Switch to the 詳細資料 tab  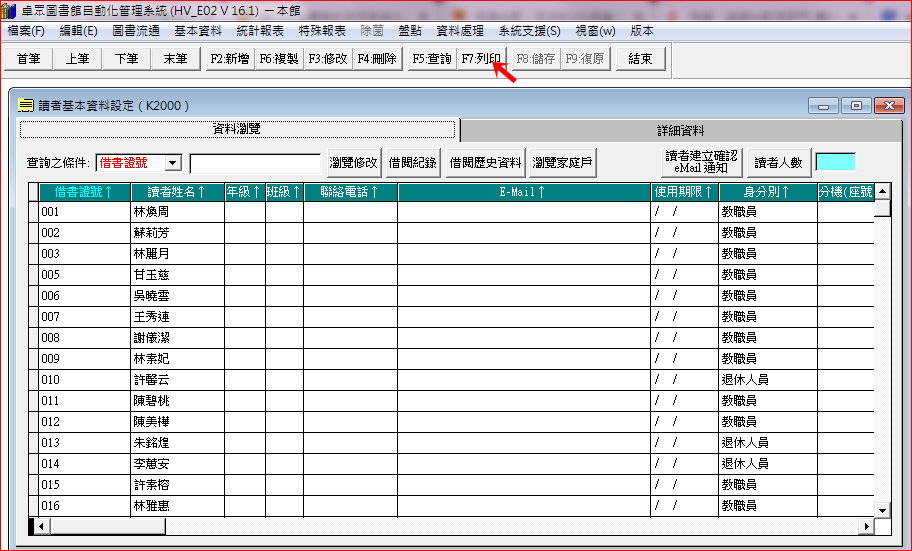tap(681, 131)
